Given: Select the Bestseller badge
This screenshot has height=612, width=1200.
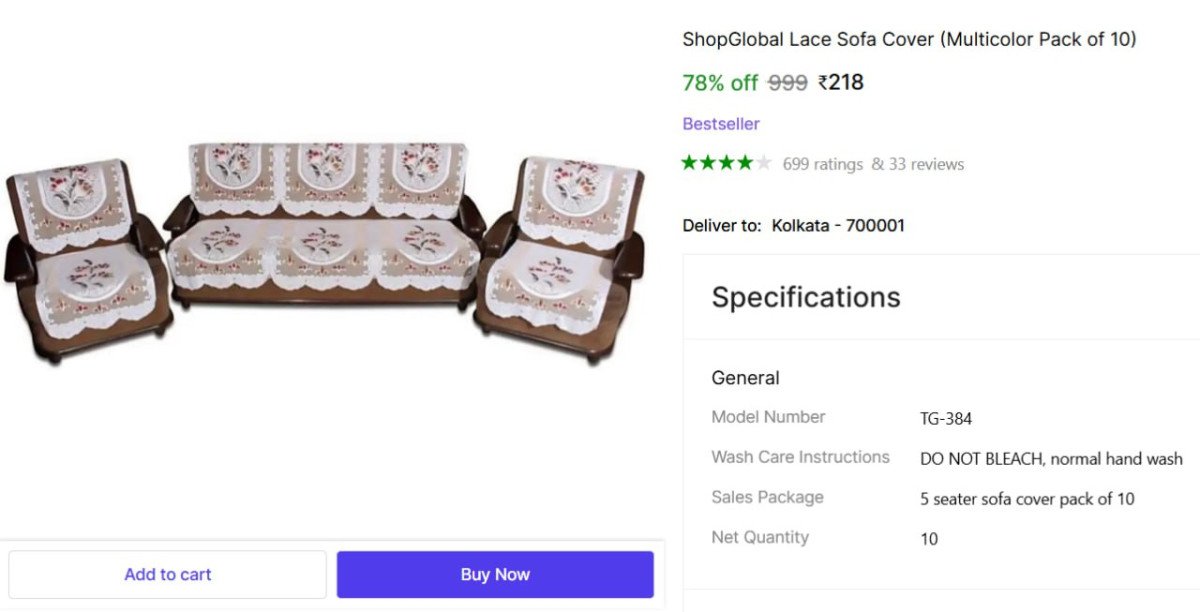Looking at the screenshot, I should (721, 124).
